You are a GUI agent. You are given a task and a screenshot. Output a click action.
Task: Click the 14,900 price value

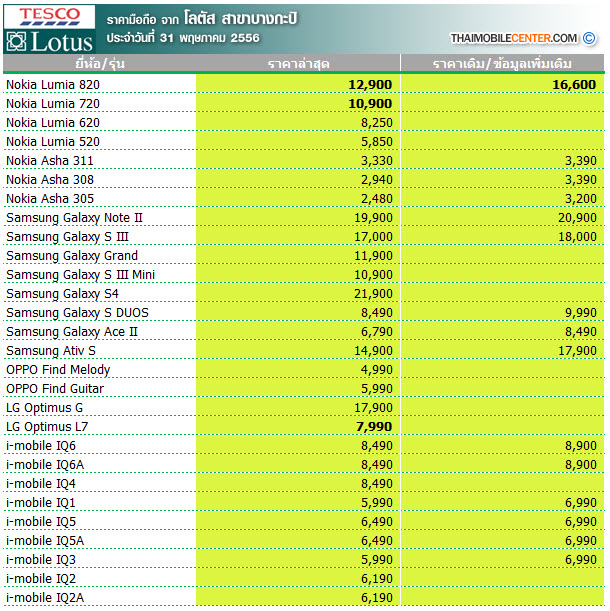pos(373,351)
